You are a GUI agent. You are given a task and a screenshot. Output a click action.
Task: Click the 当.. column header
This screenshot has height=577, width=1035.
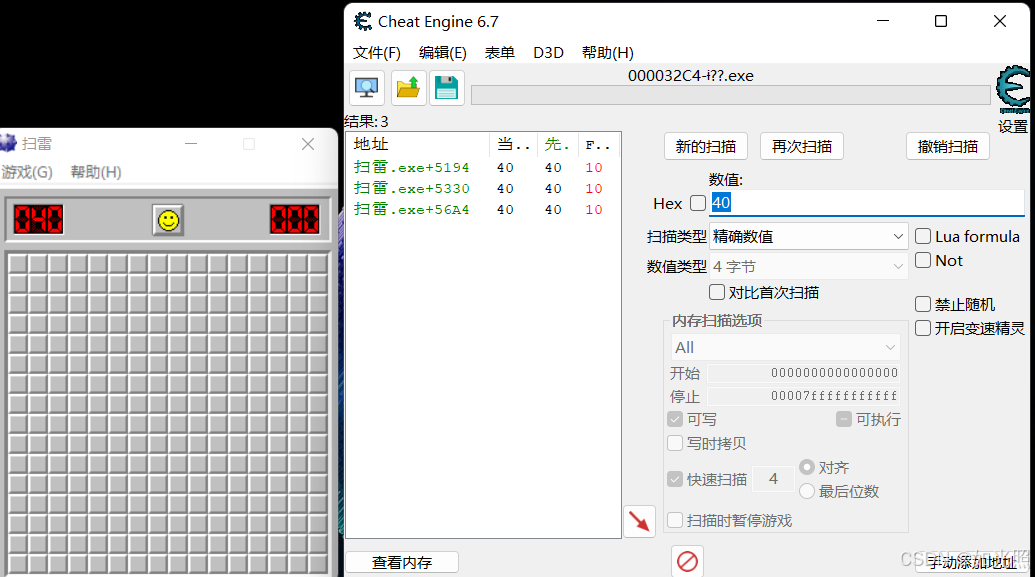click(513, 144)
